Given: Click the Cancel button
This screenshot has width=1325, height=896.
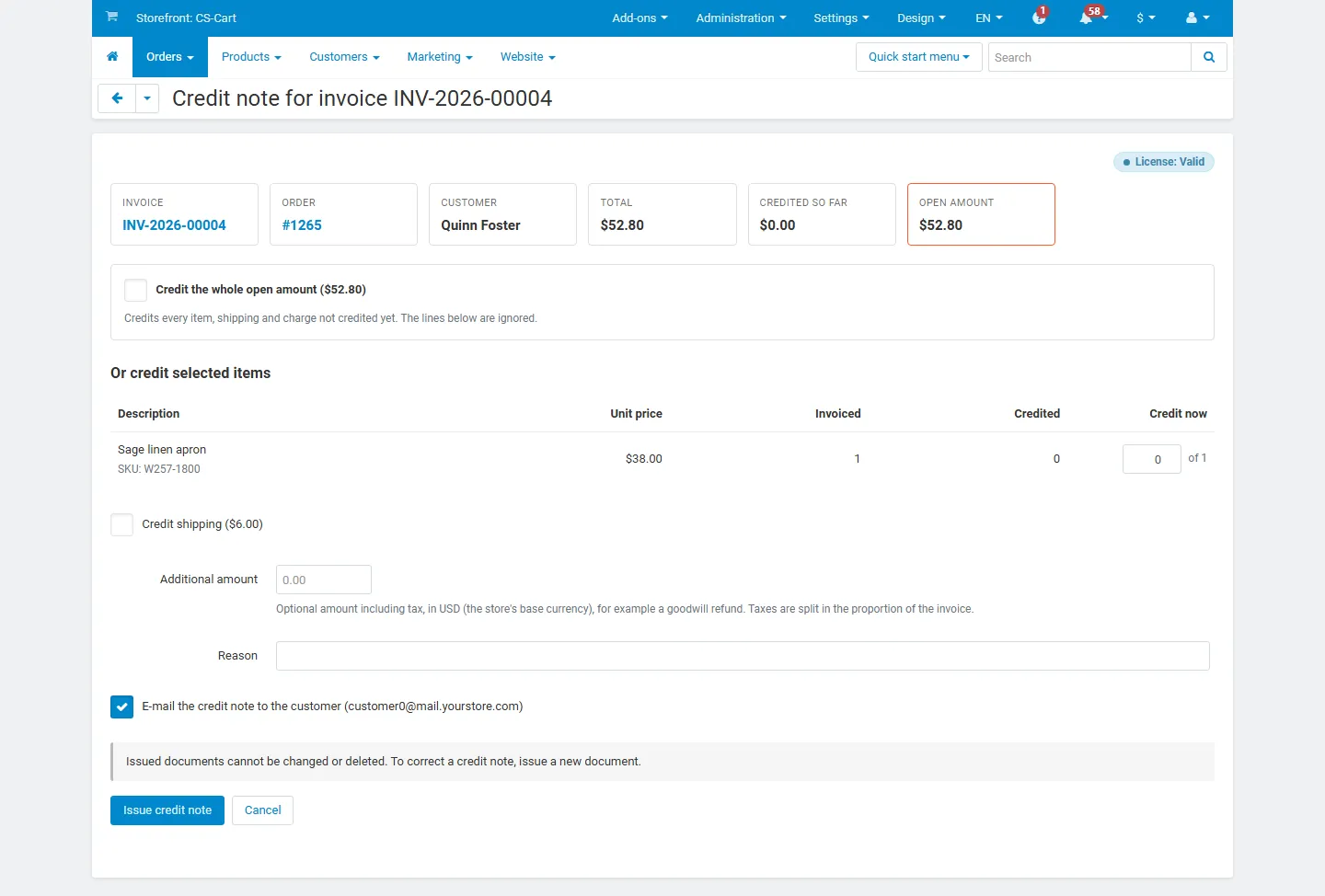Looking at the screenshot, I should [262, 810].
